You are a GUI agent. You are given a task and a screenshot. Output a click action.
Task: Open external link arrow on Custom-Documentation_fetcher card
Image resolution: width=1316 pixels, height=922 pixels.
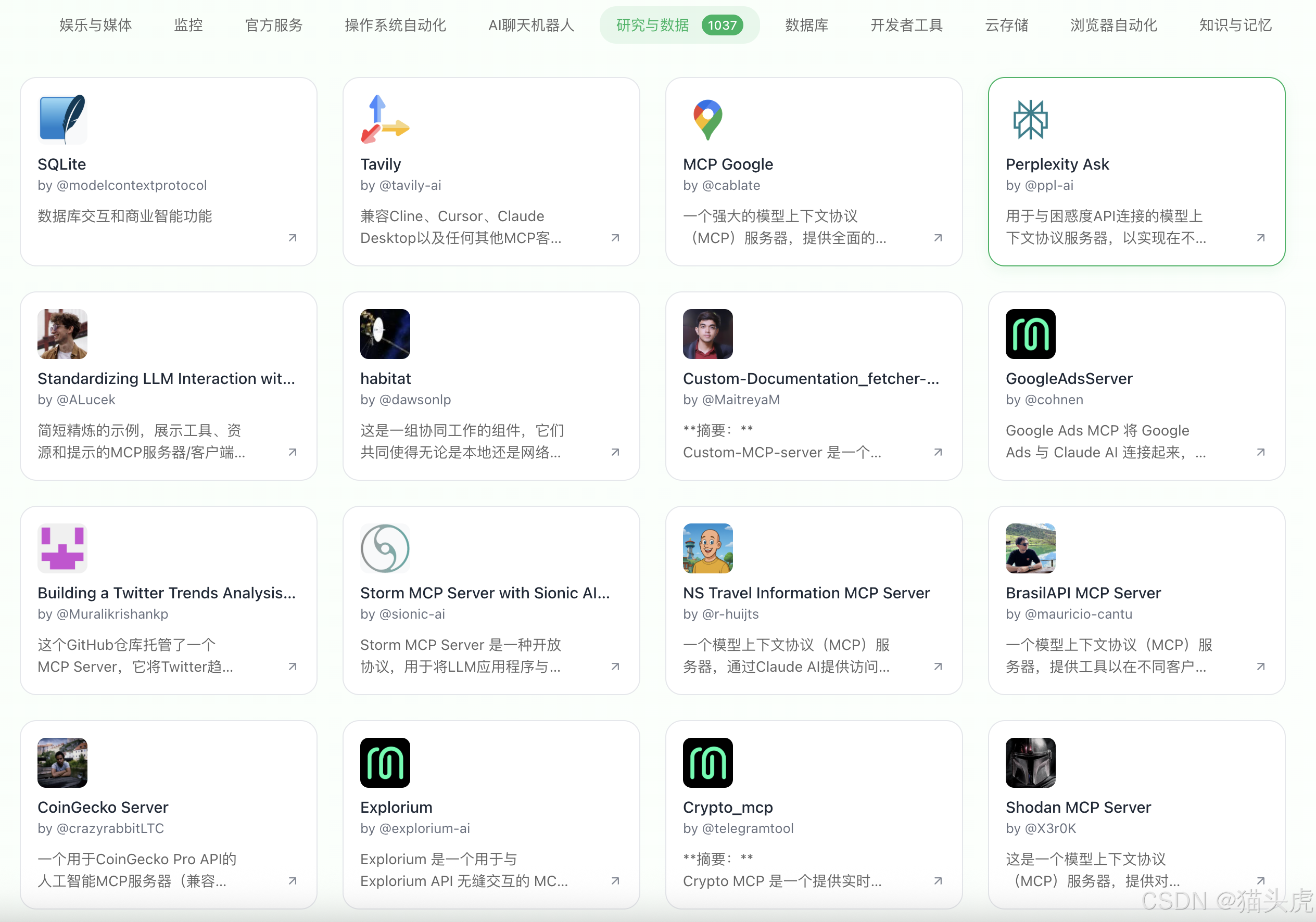pos(938,452)
